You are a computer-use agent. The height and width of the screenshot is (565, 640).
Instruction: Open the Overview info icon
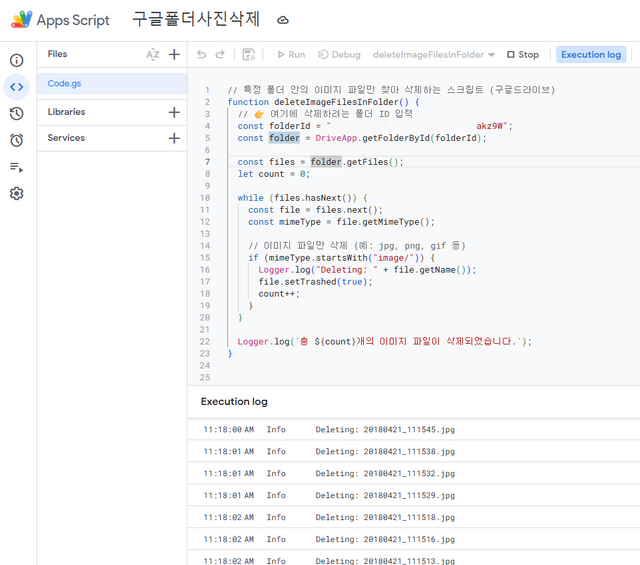16,60
